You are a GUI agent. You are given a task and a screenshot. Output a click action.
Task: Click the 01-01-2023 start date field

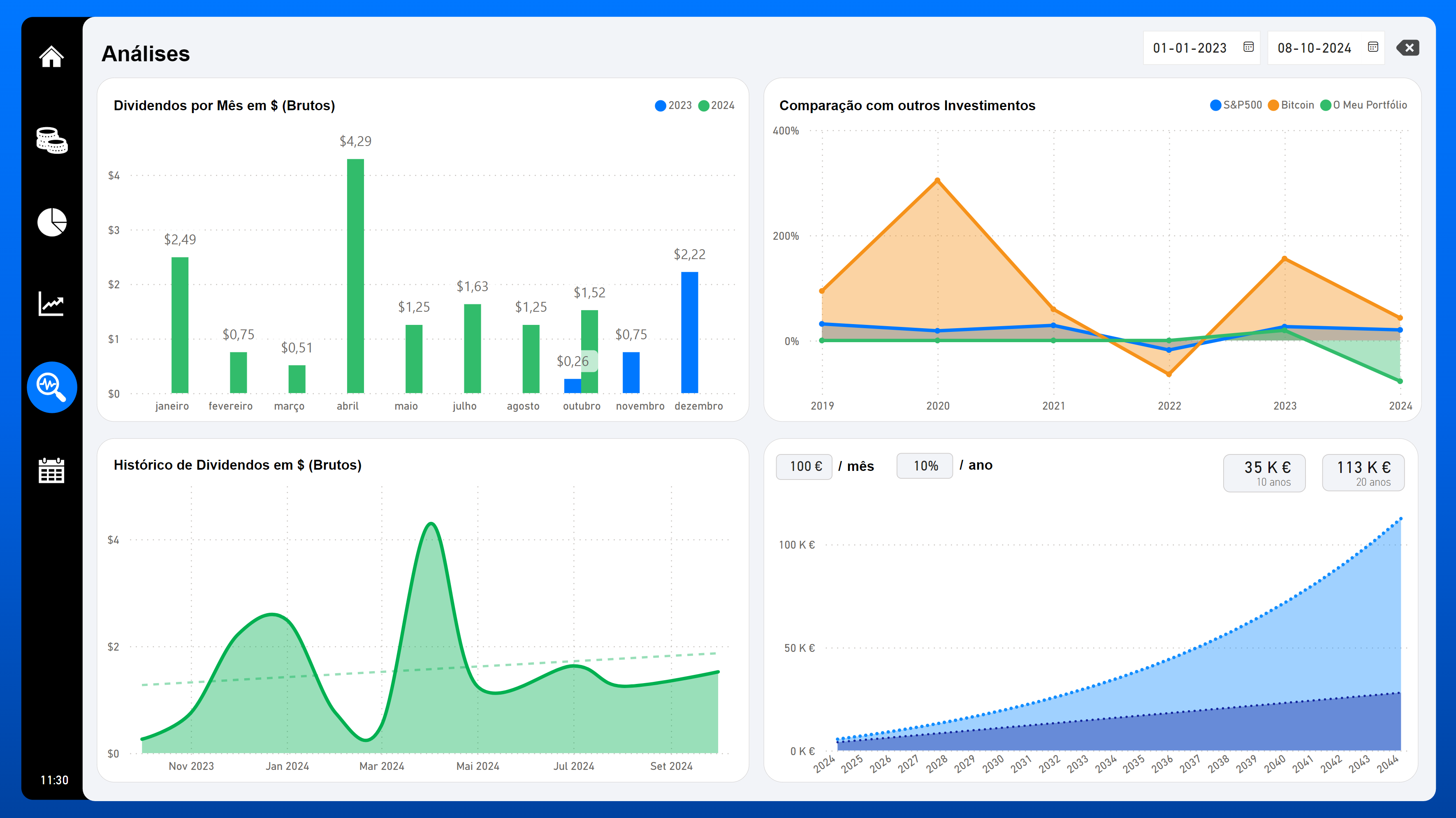1189,48
